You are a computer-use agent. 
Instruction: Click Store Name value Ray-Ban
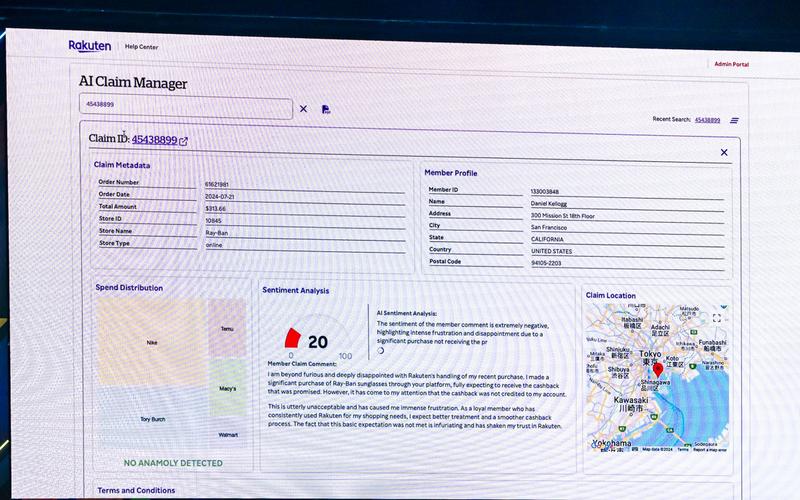217,233
